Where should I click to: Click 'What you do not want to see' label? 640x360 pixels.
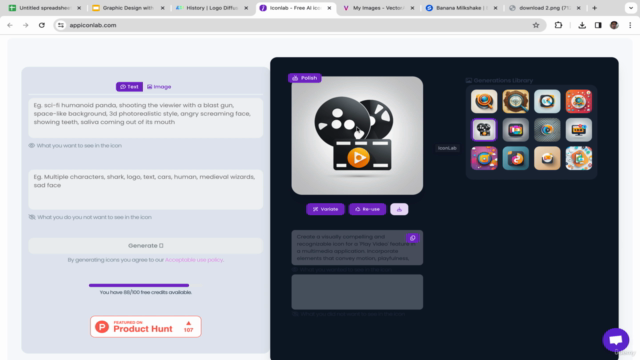pos(94,217)
